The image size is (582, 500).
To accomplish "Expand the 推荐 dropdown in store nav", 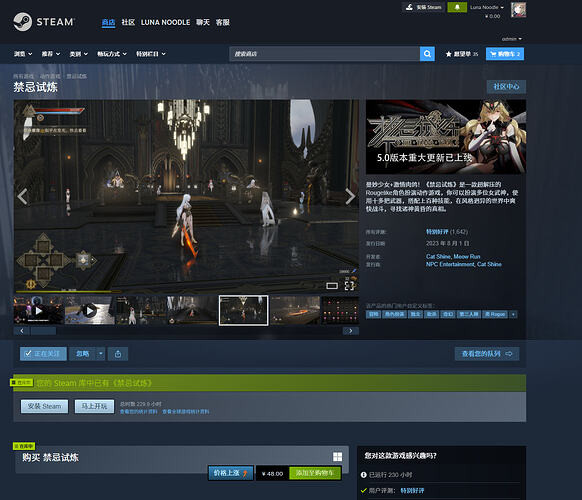I will click(x=50, y=54).
